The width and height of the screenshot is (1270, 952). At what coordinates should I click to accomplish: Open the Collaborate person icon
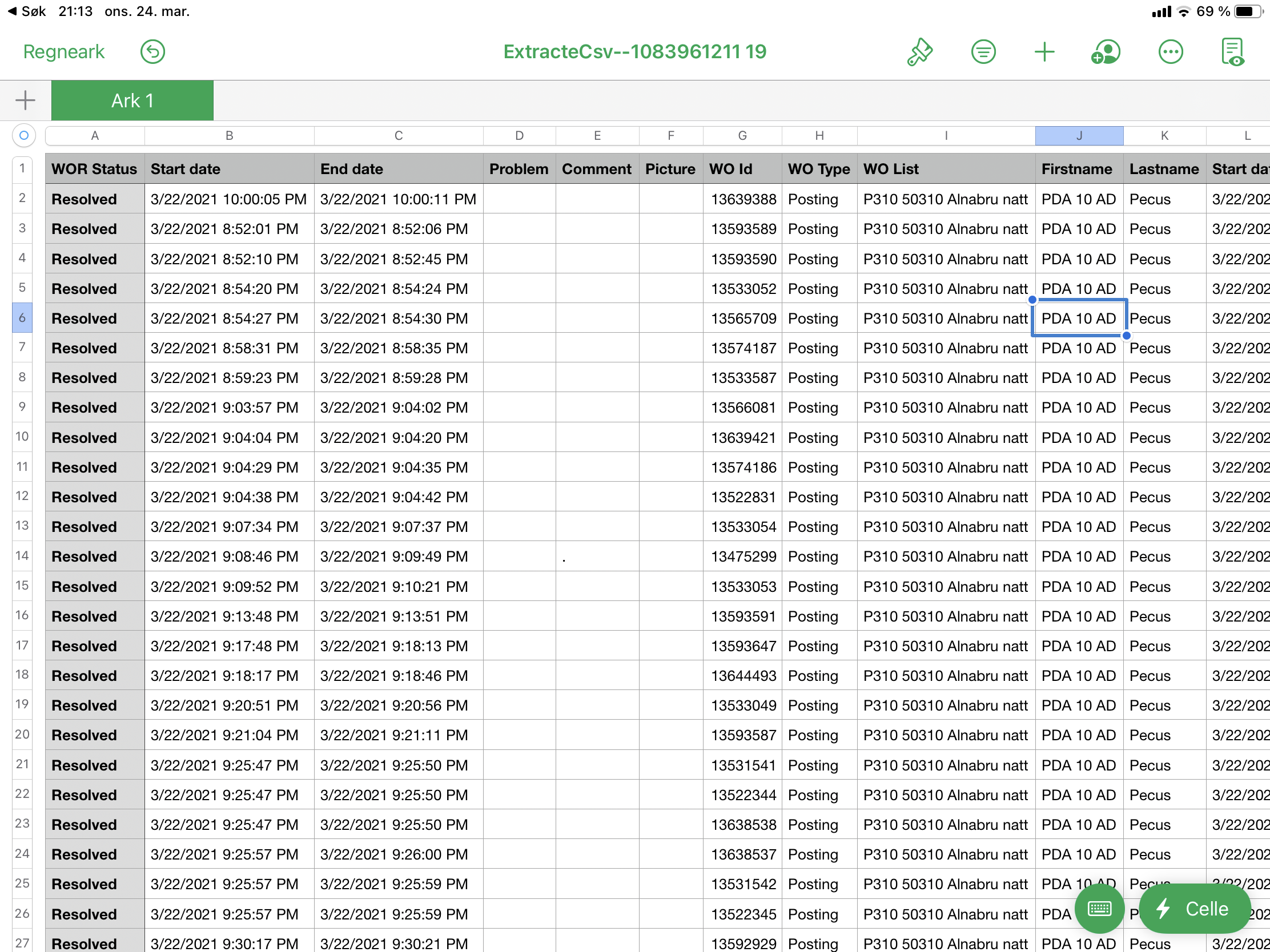[1106, 51]
